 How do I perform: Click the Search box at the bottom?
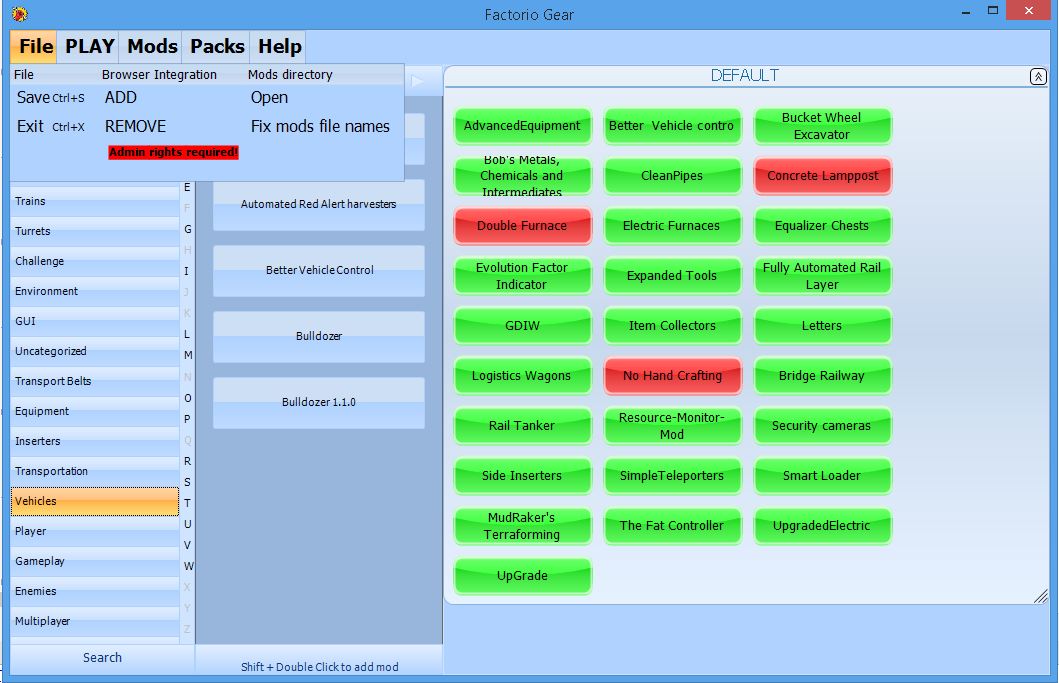[102, 657]
